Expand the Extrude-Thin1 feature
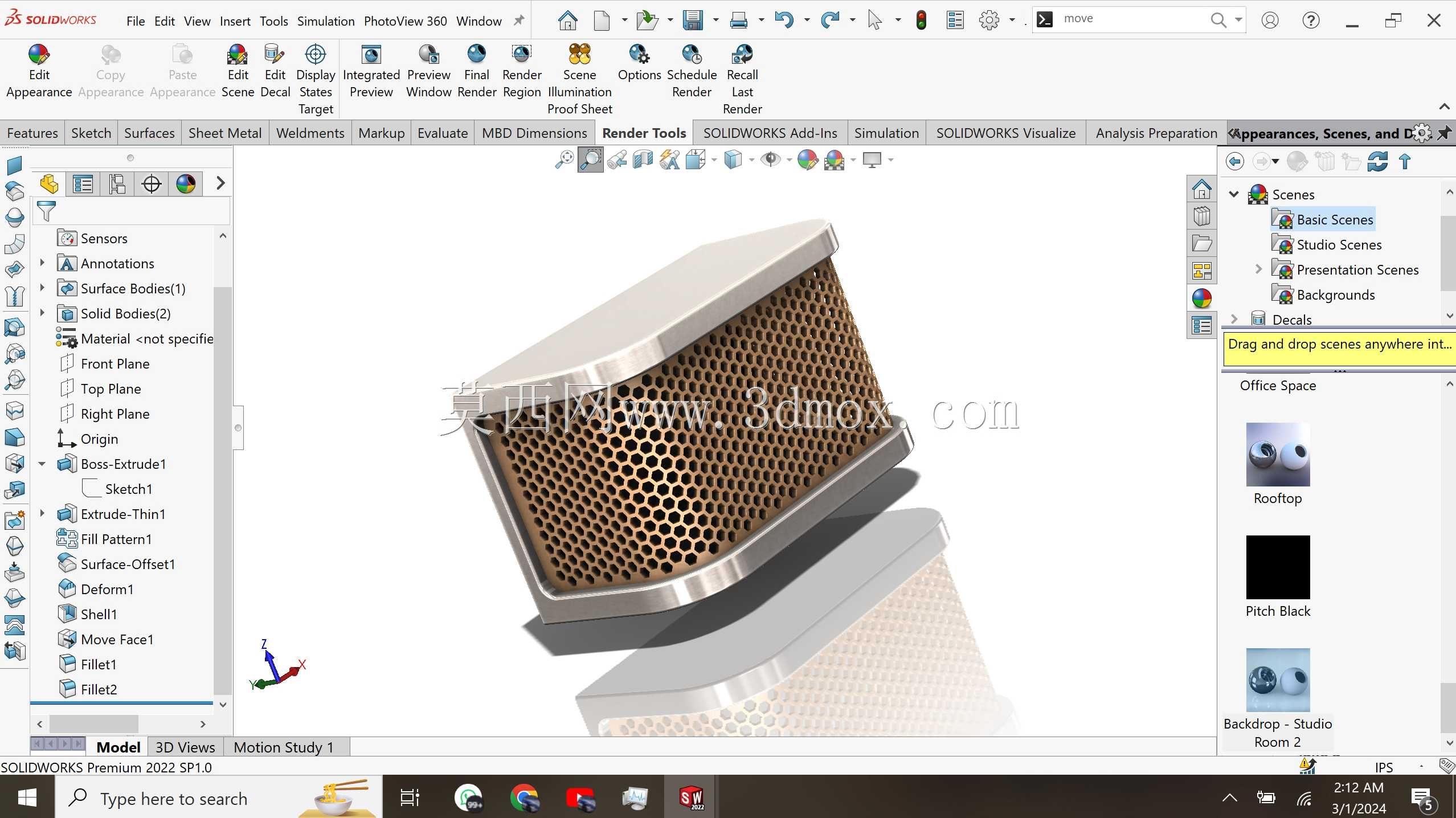1456x818 pixels. [42, 513]
